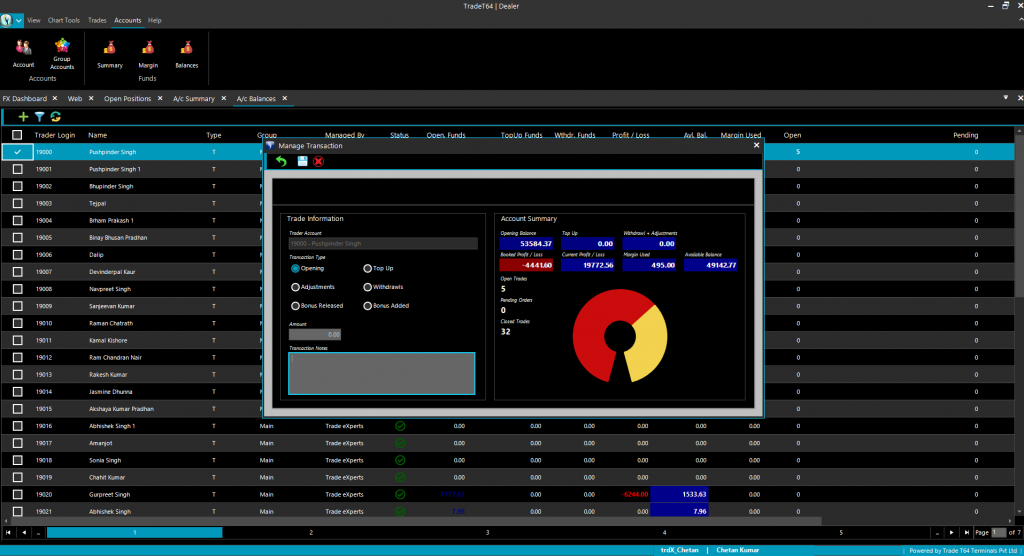This screenshot has width=1024, height=556.
Task: Go to page 3 in pager
Action: pyautogui.click(x=487, y=533)
